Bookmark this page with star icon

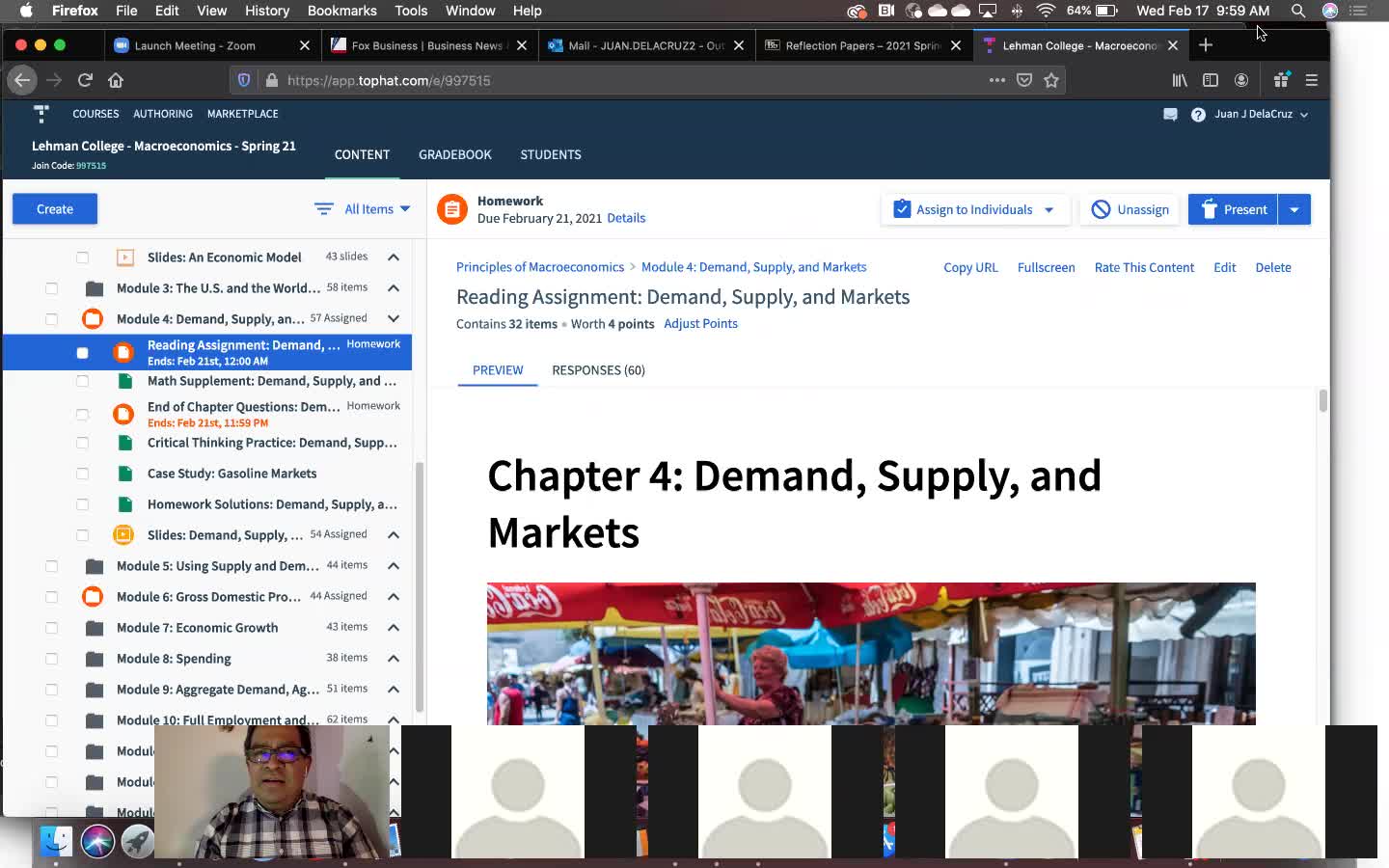point(1051,80)
